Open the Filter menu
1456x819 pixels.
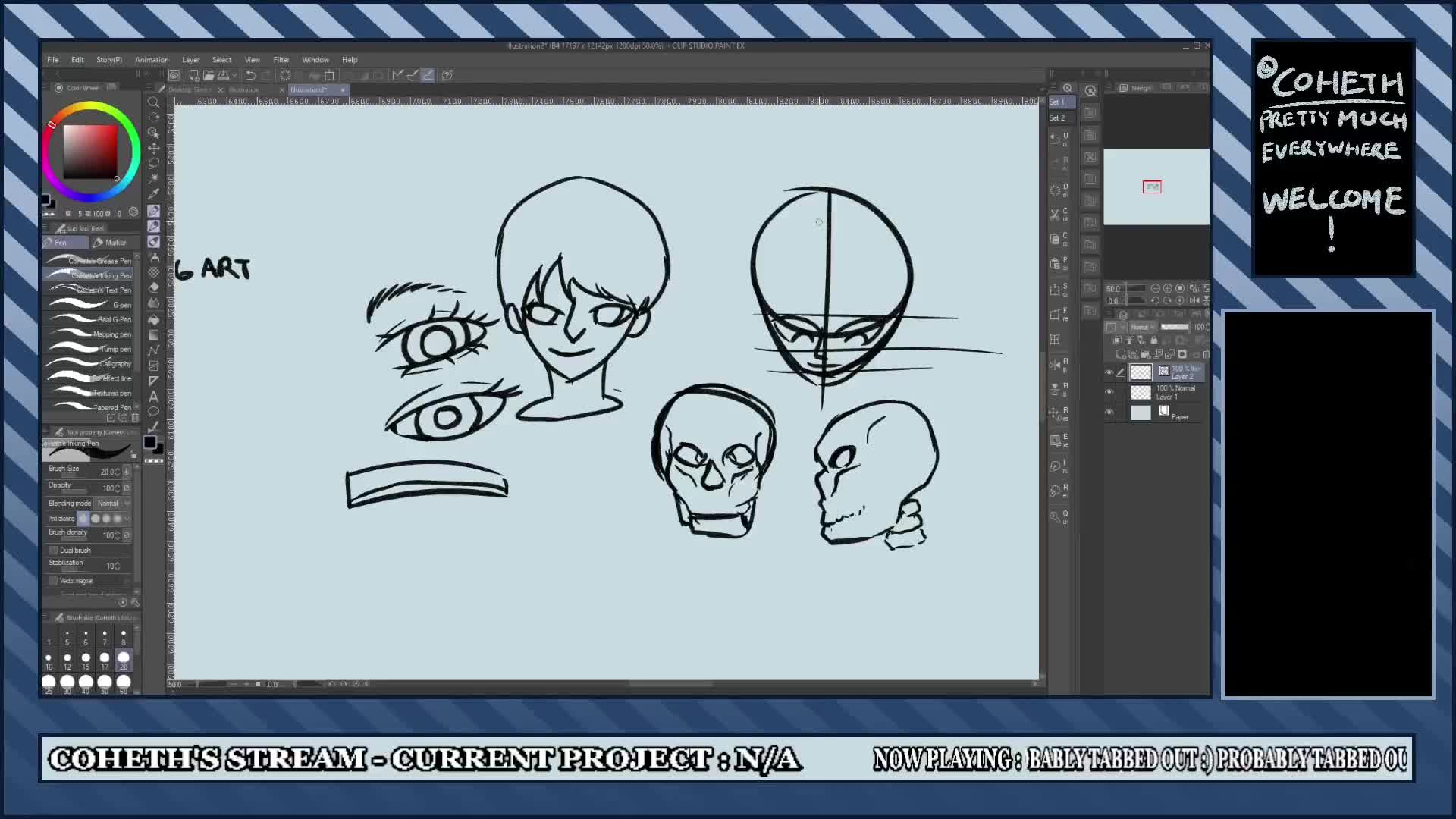[x=281, y=59]
